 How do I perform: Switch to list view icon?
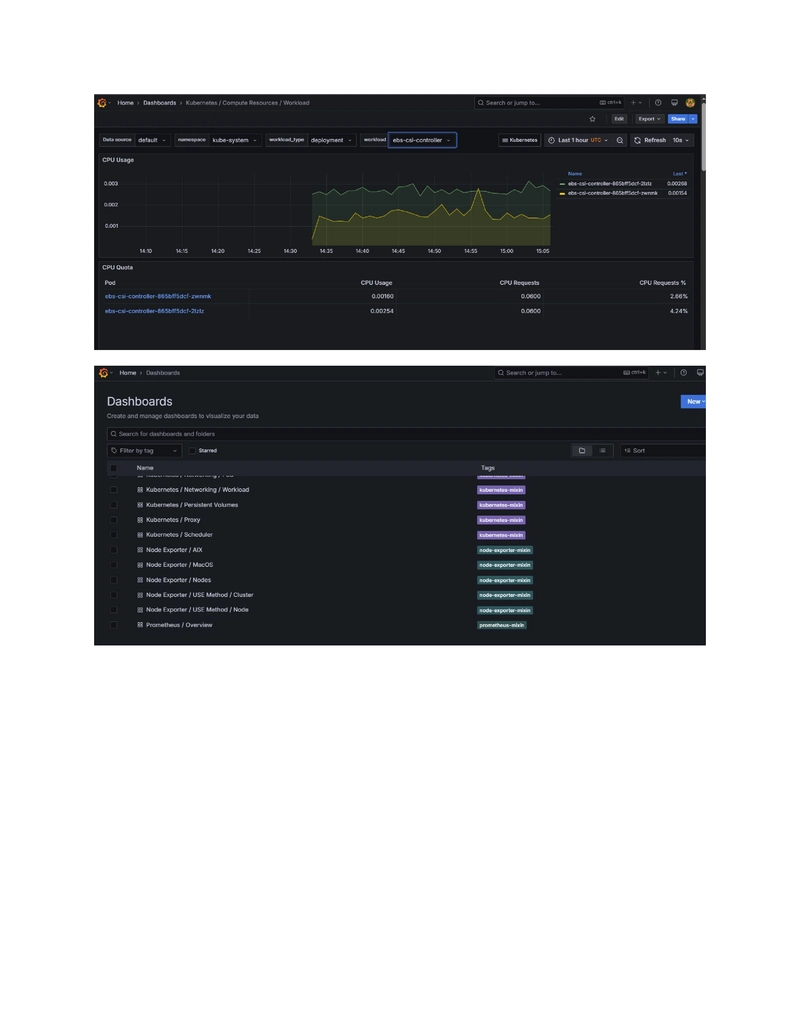[x=602, y=451]
